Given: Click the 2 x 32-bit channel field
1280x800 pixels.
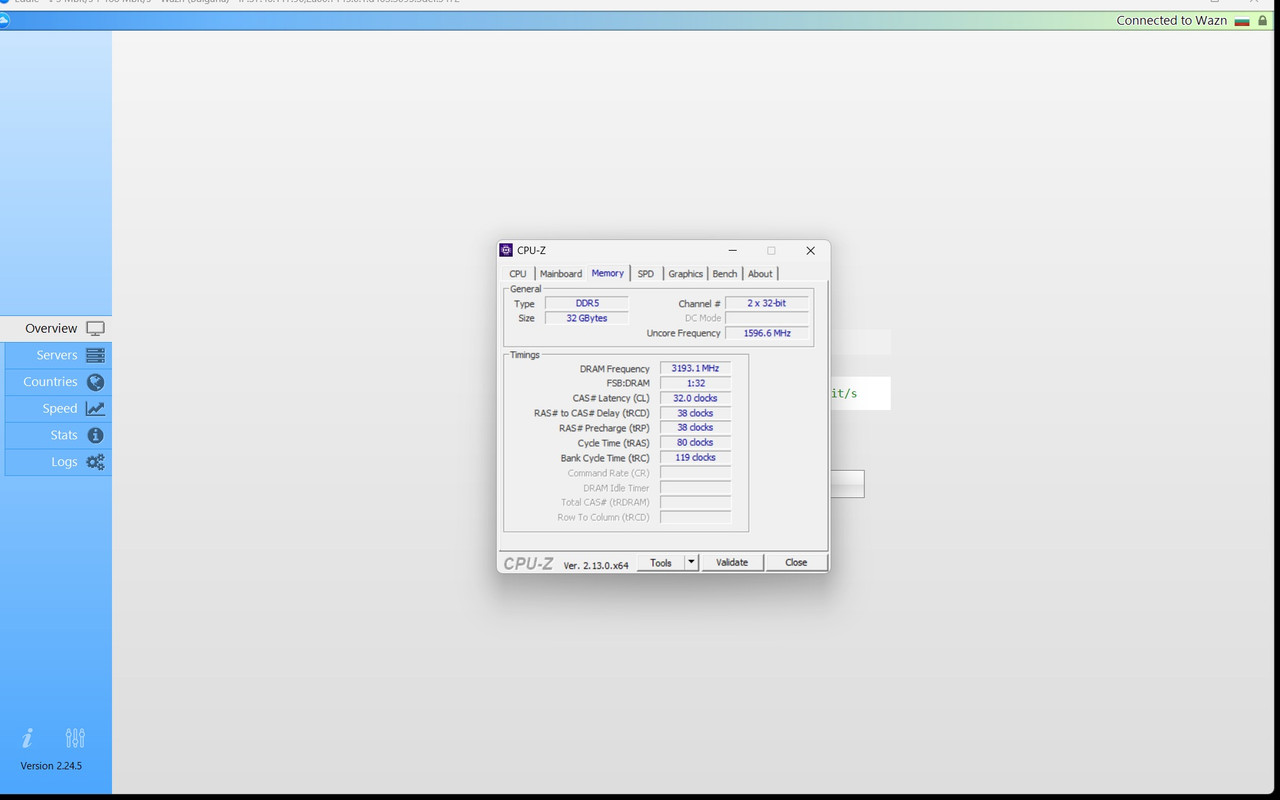Looking at the screenshot, I should [767, 303].
